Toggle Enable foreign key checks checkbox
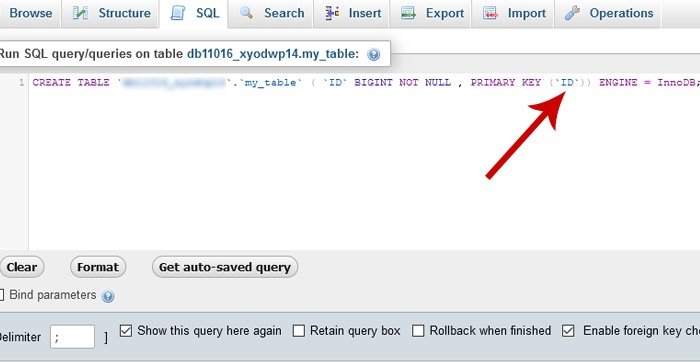 568,331
